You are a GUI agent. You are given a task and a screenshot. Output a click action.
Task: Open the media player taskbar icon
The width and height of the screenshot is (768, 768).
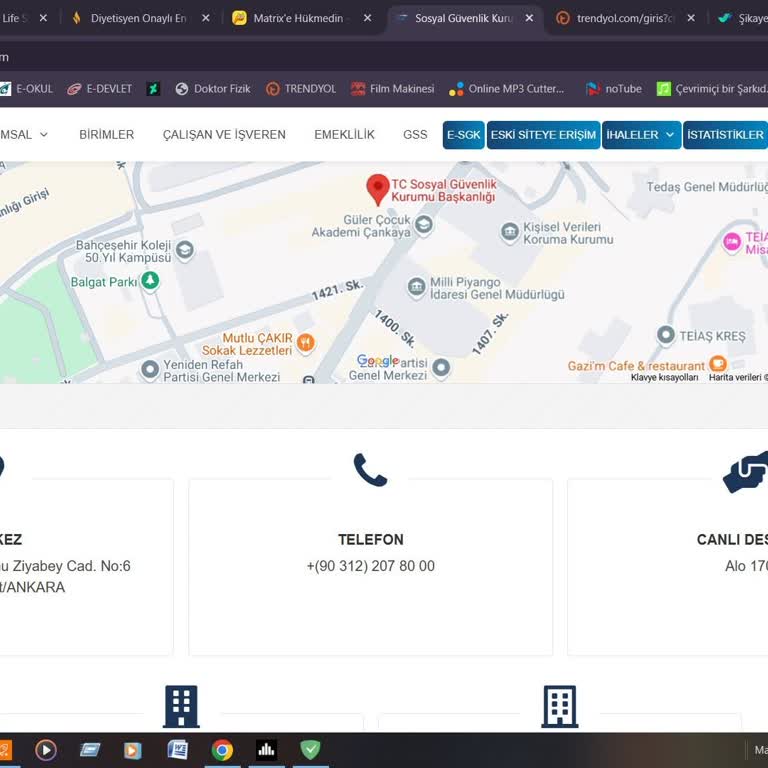[46, 750]
